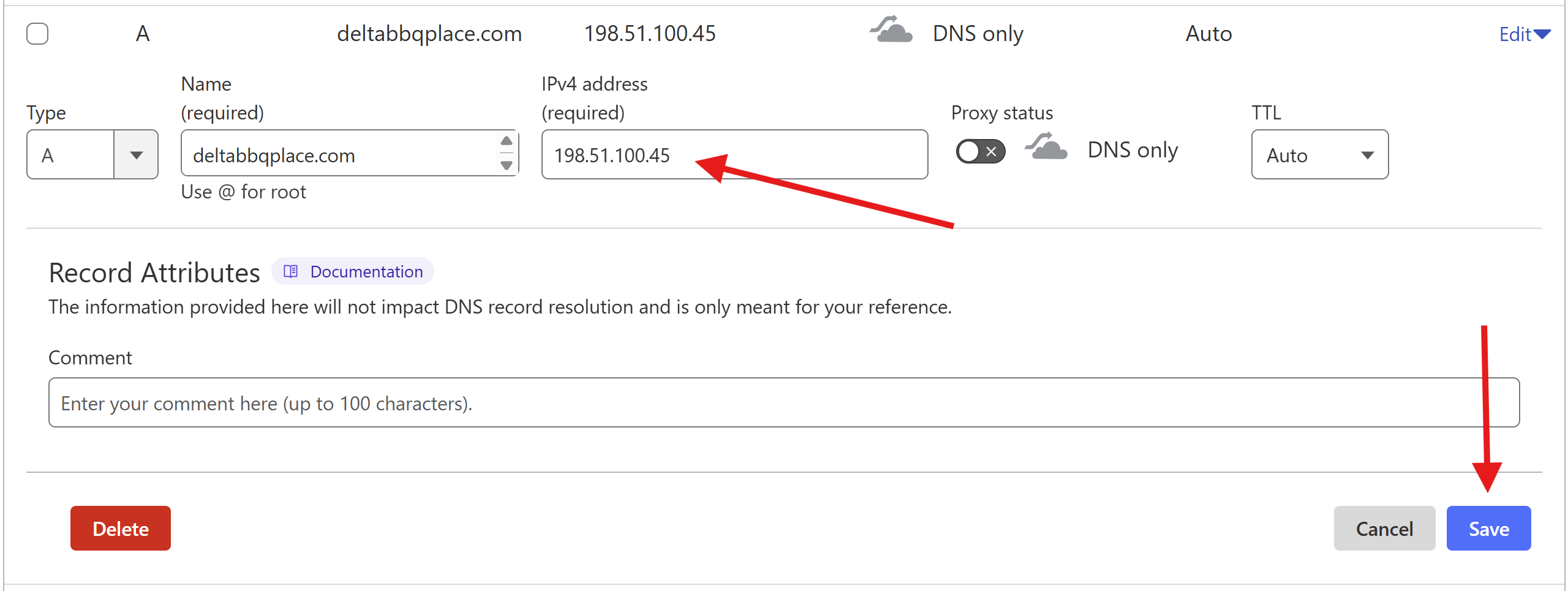This screenshot has width=1568, height=591.
Task: Click the deltabbqplace.com name in the summary row
Action: point(429,34)
